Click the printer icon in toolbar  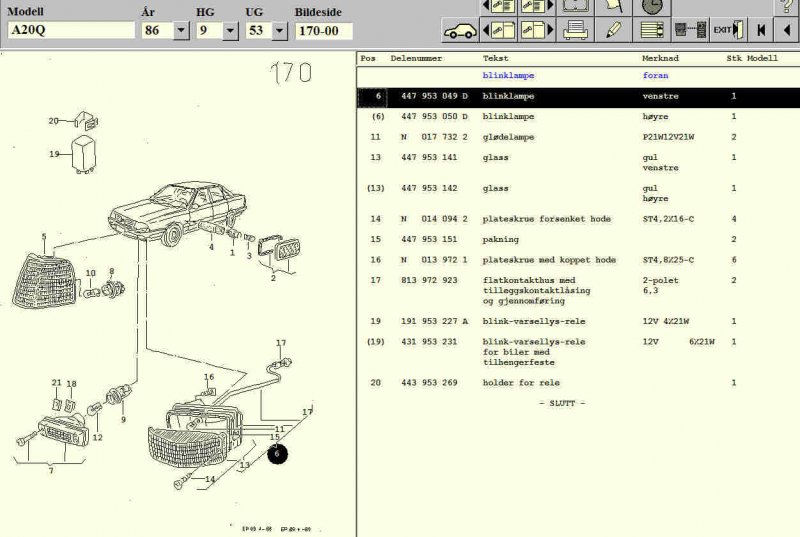coord(575,30)
